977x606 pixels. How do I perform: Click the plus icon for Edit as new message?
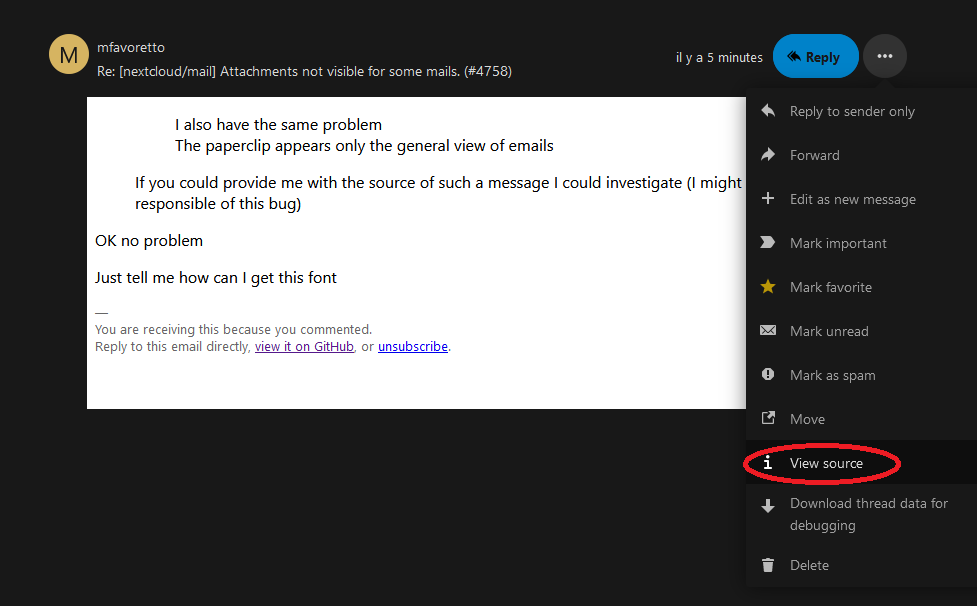768,199
